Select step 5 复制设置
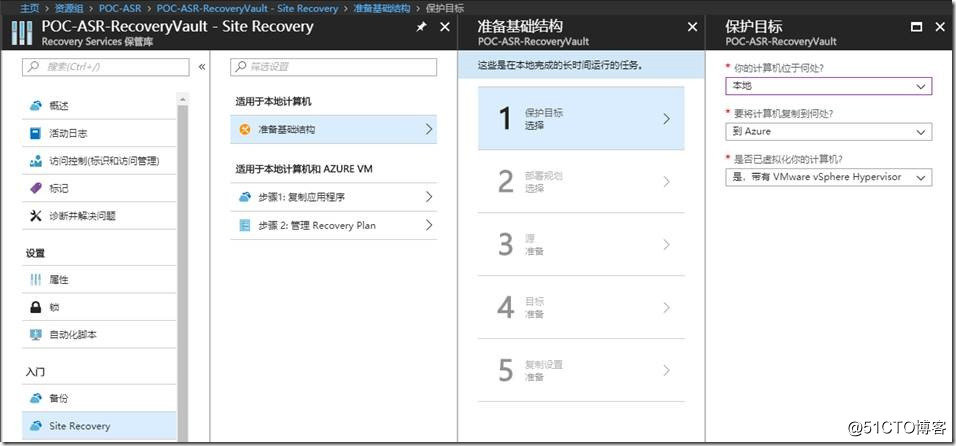956x446 pixels. [581, 370]
